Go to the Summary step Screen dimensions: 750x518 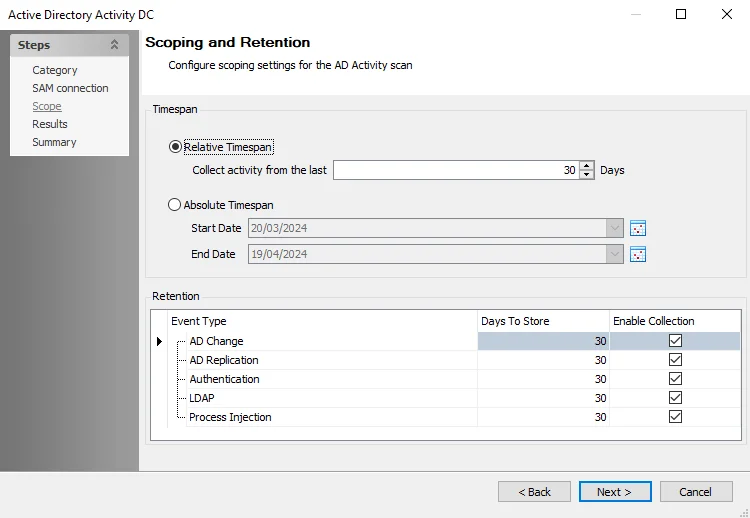pos(54,142)
